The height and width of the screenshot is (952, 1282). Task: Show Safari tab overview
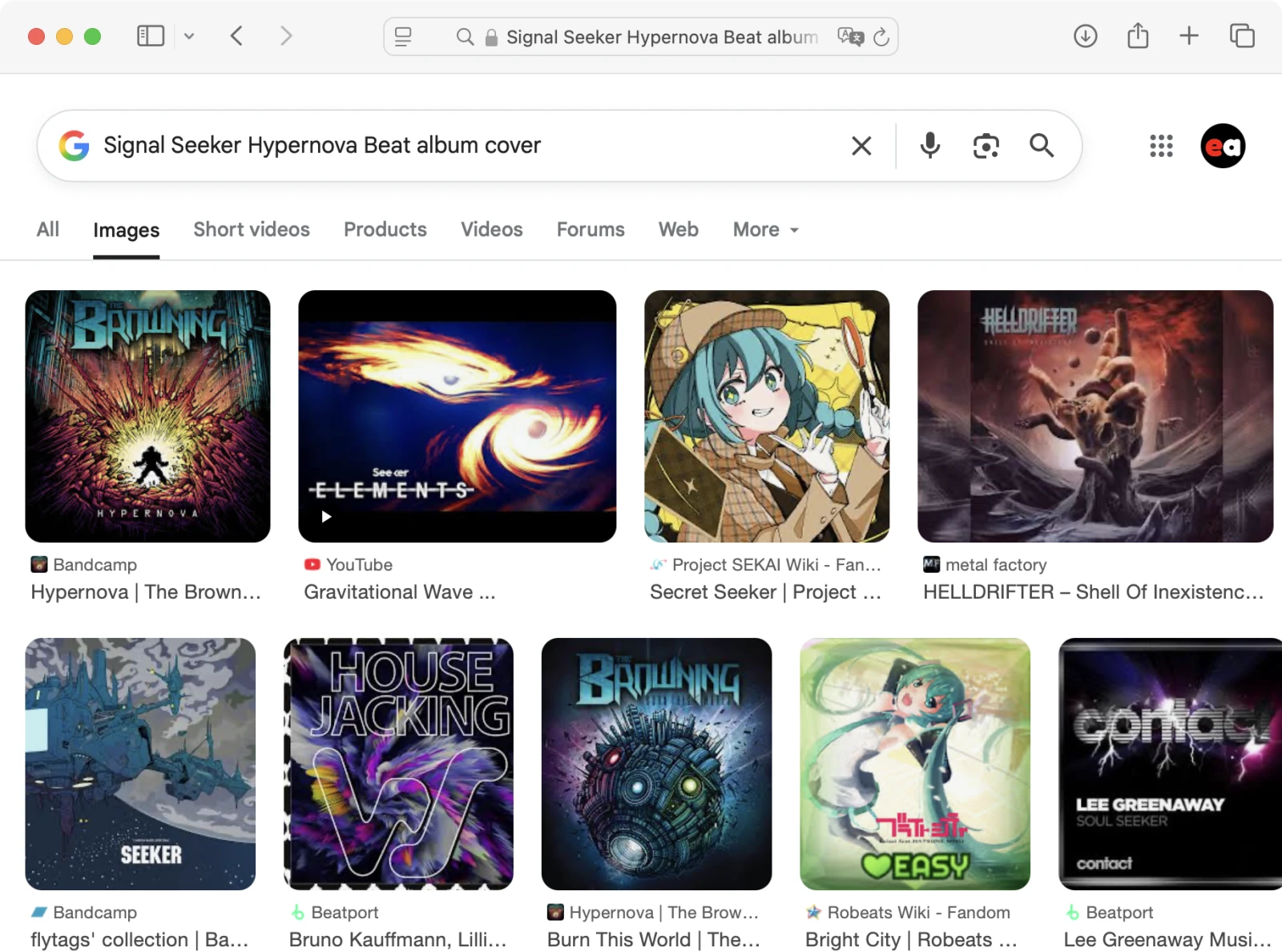1242,36
